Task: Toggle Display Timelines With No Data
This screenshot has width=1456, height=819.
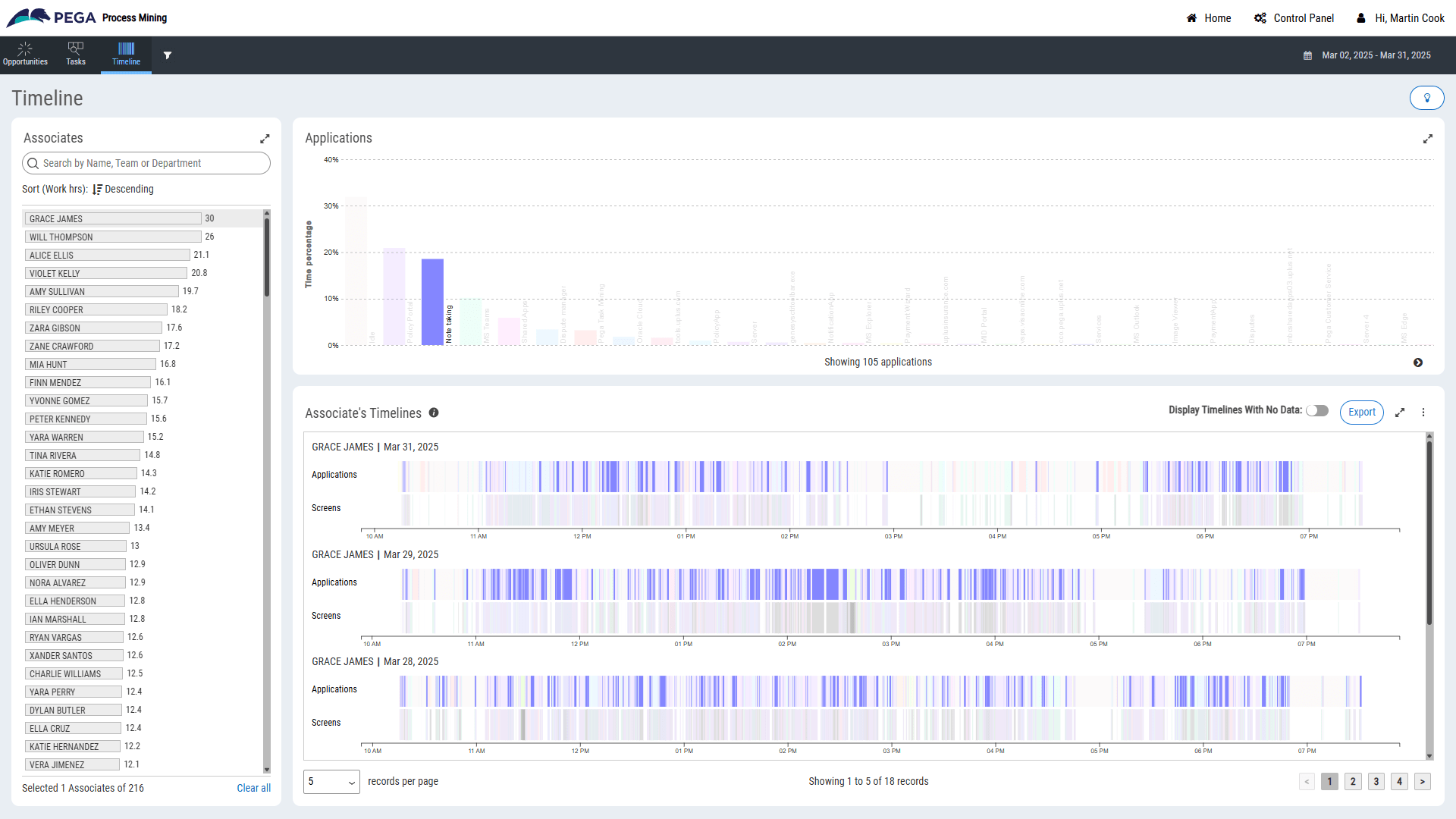Action: (x=1317, y=410)
